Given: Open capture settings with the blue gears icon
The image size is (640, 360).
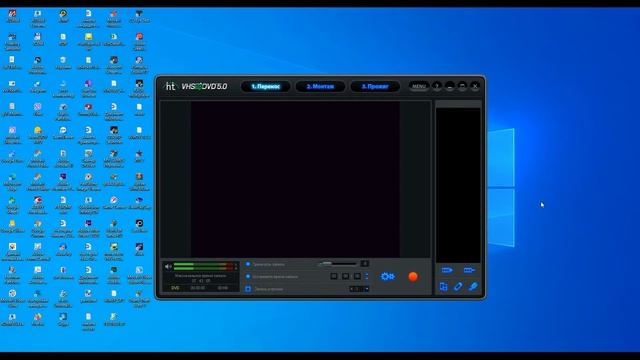Looking at the screenshot, I should tap(387, 276).
